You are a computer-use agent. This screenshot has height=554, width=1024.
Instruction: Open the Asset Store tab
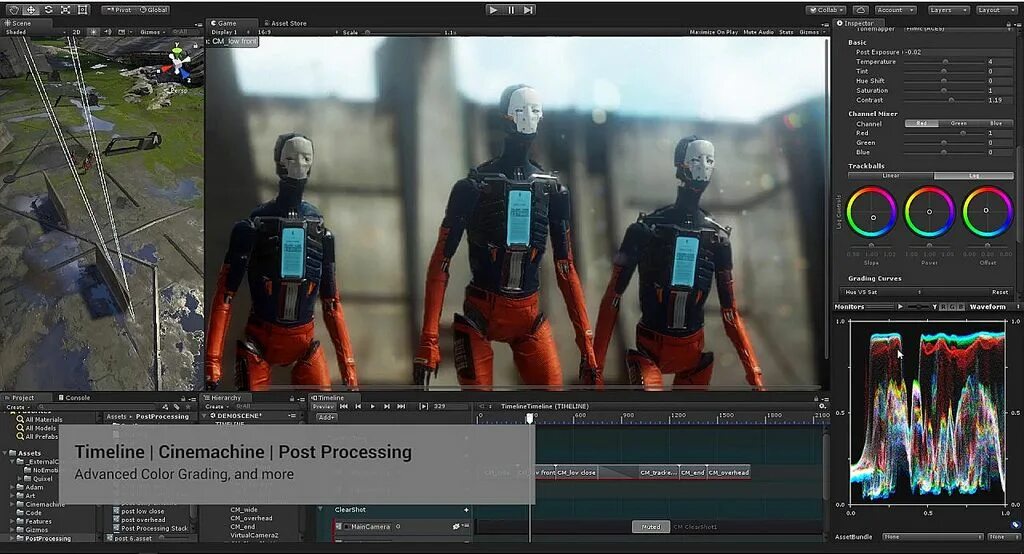click(285, 23)
